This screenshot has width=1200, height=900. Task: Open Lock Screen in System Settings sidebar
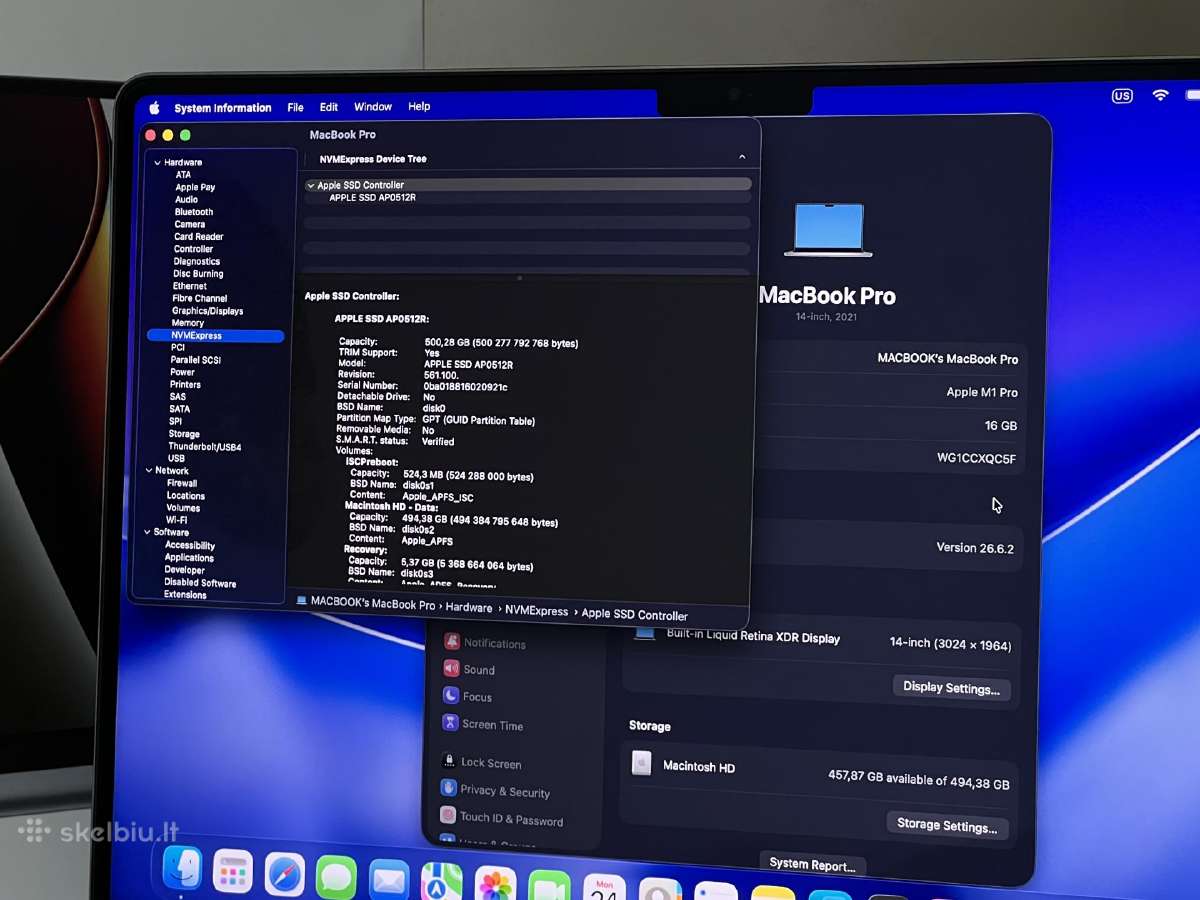[481, 762]
